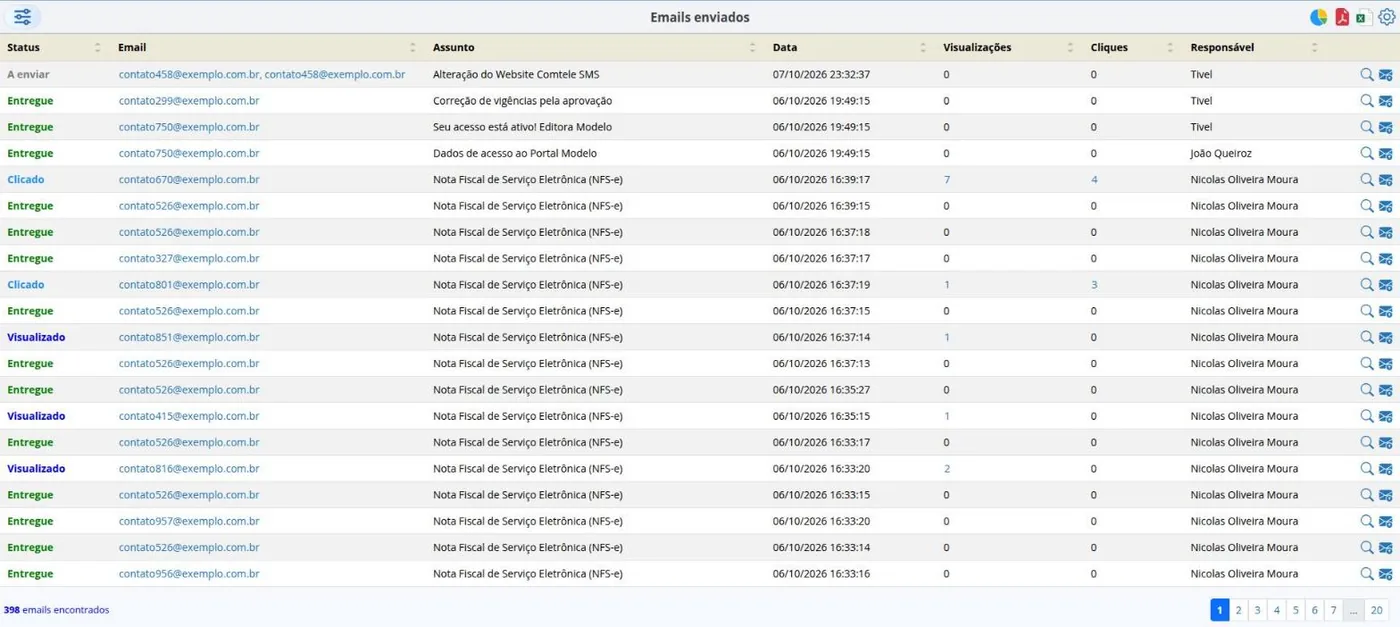This screenshot has height=627, width=1400.
Task: Click magnifier icon for contato458 row
Action: coord(1367,74)
